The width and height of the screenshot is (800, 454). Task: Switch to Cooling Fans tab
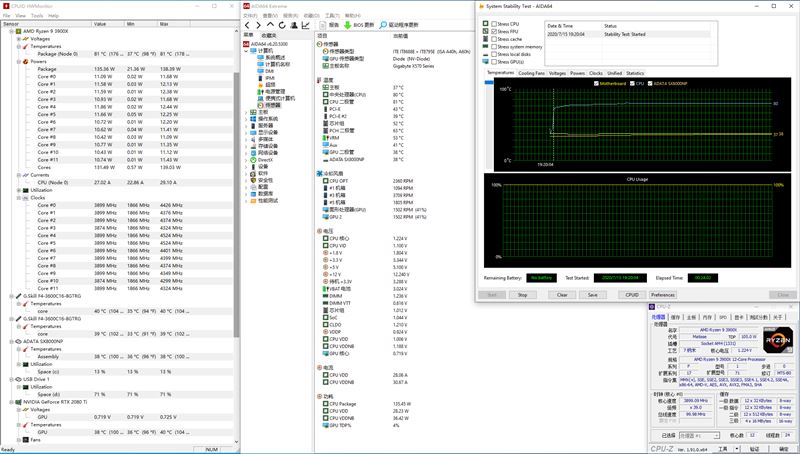coord(531,73)
